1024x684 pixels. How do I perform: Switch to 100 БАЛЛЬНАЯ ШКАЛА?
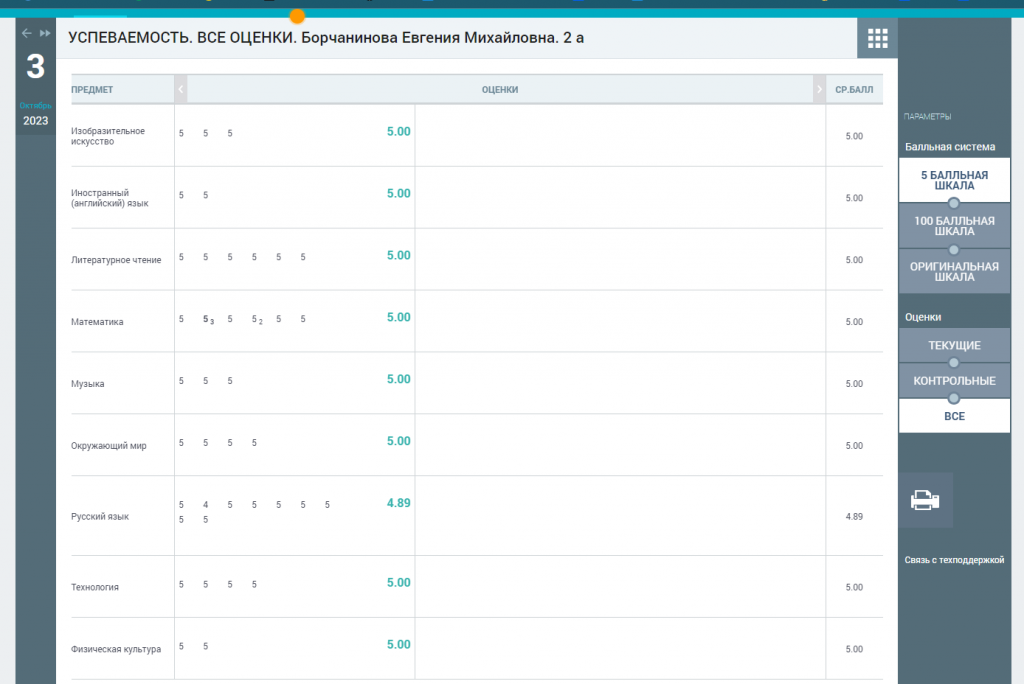(954, 226)
